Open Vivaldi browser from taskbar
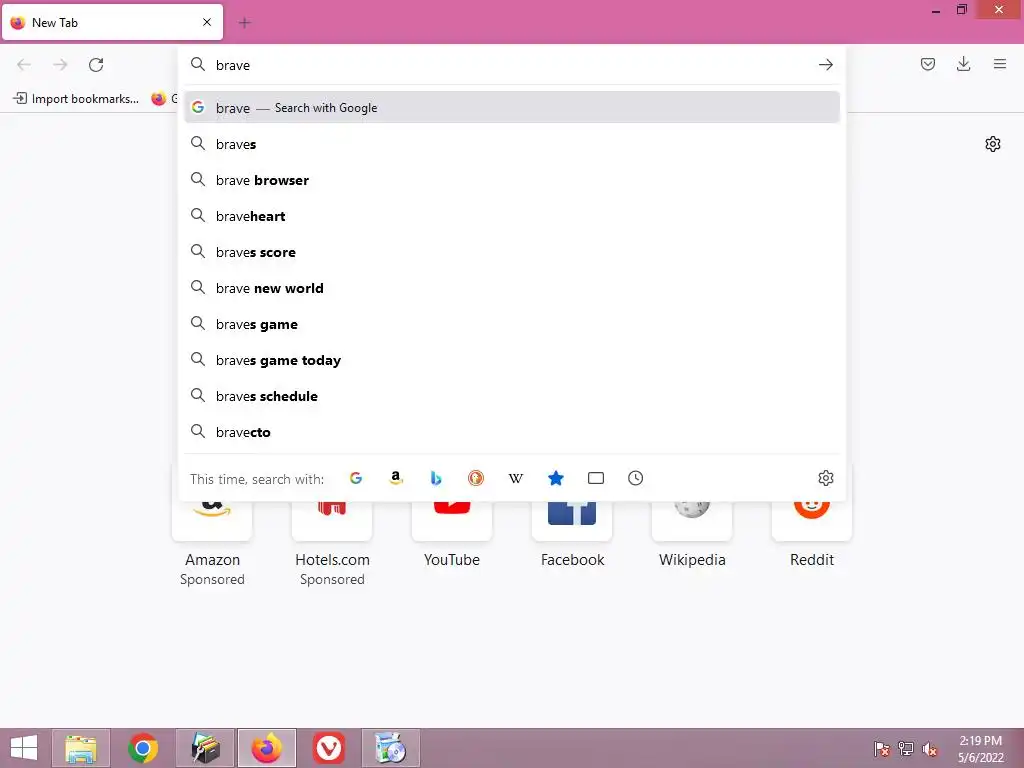This screenshot has width=1024, height=768. pyautogui.click(x=328, y=748)
